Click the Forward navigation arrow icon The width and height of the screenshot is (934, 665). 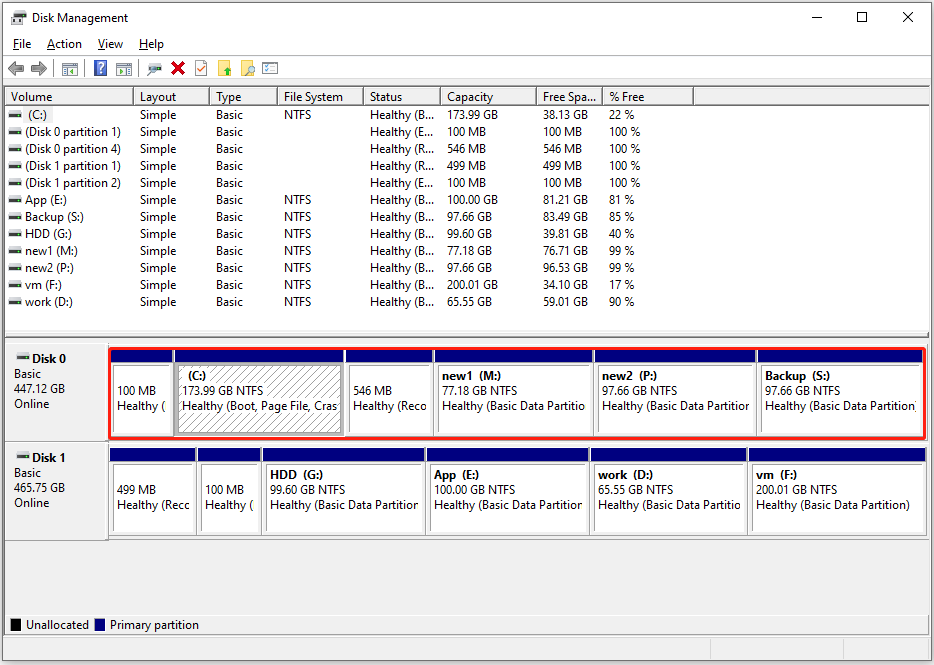coord(40,68)
